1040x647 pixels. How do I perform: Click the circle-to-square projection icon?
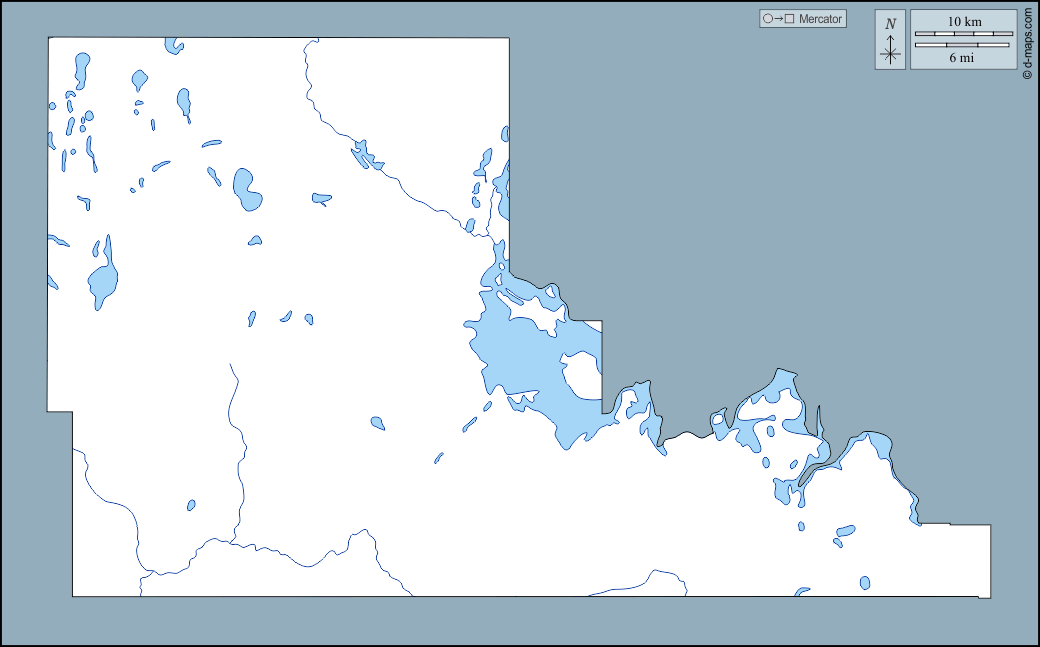[778, 19]
